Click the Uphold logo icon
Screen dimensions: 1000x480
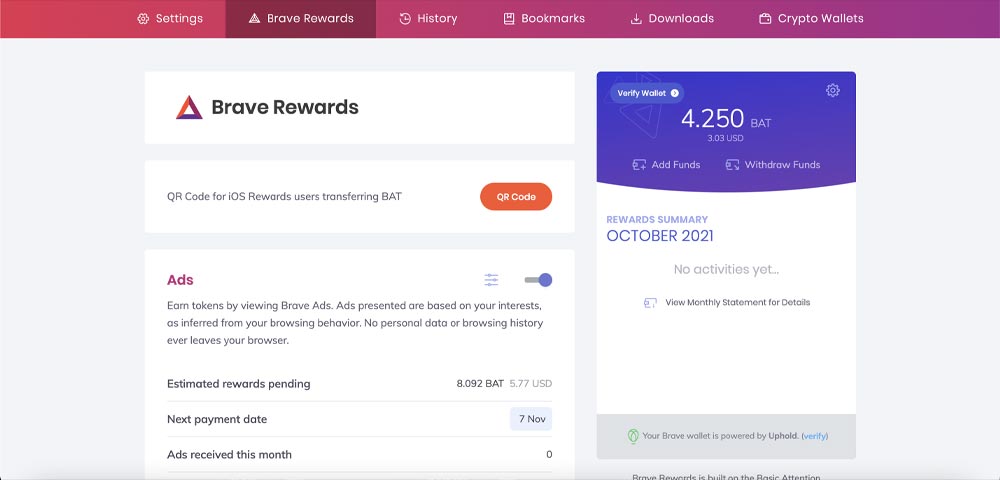(x=633, y=436)
